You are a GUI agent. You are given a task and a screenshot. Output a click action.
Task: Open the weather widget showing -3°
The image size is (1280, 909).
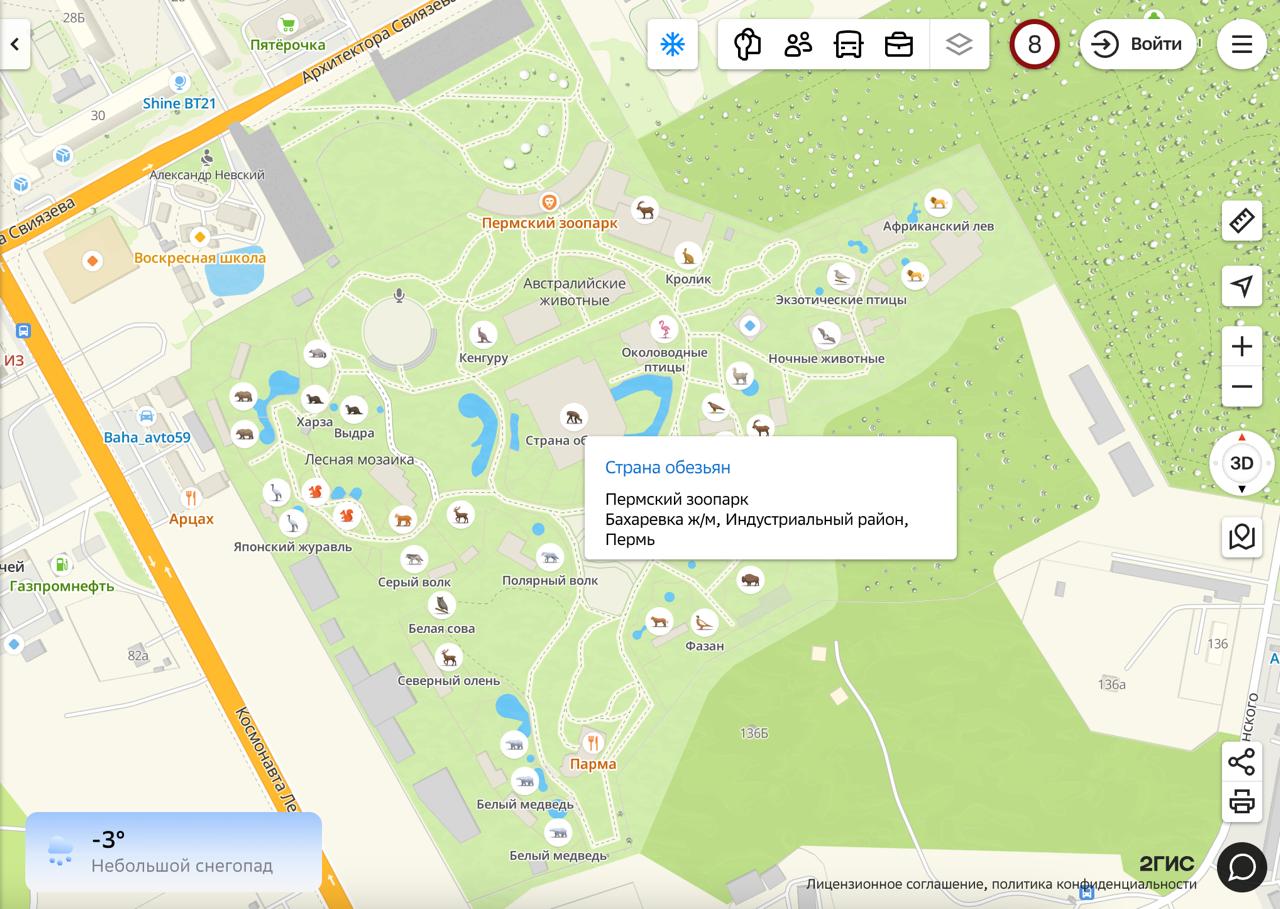[173, 851]
